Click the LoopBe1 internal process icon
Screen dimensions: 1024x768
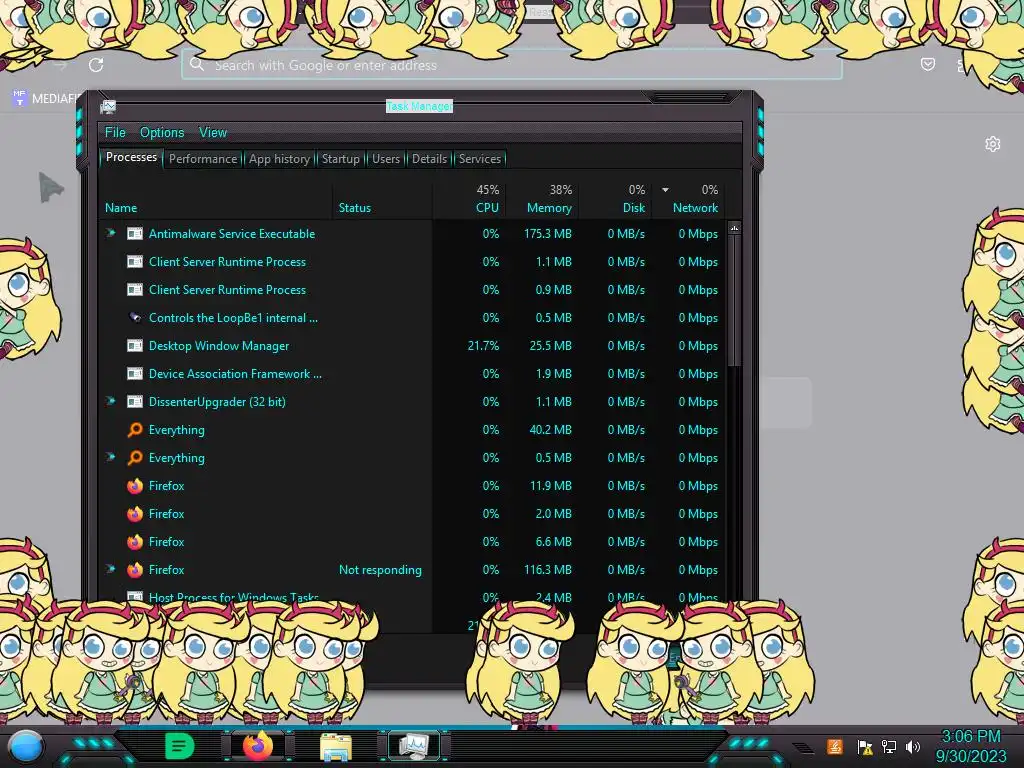(x=135, y=317)
